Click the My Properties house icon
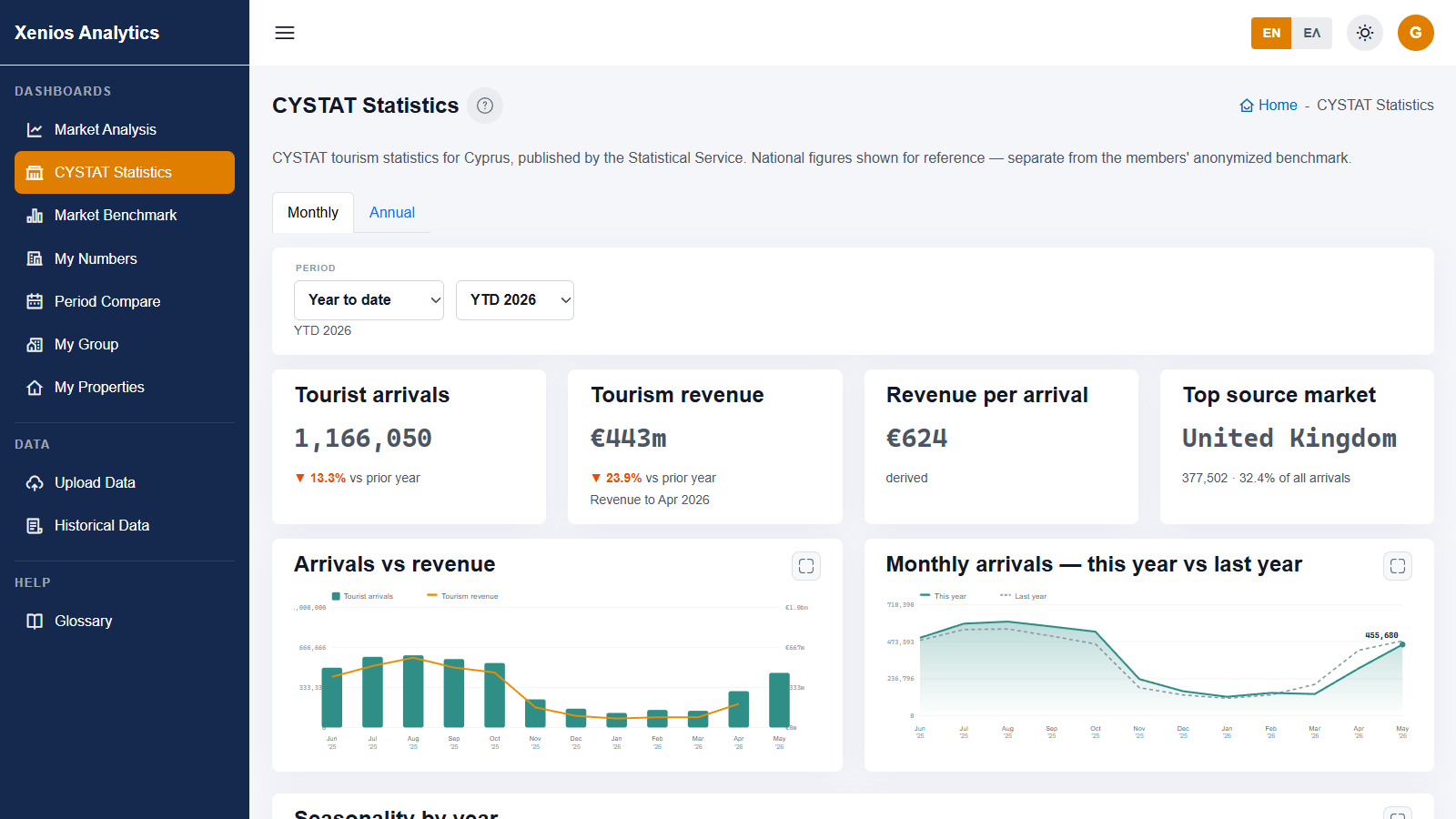The width and height of the screenshot is (1456, 819). pos(35,388)
